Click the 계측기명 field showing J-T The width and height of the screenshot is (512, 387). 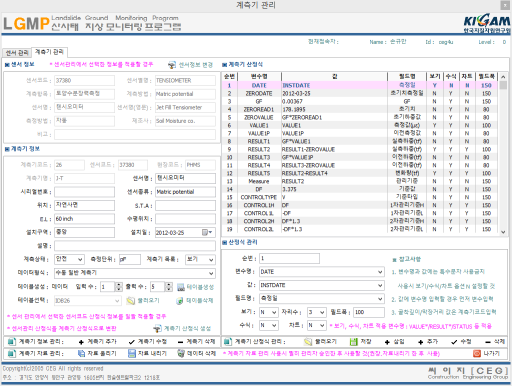85,179
